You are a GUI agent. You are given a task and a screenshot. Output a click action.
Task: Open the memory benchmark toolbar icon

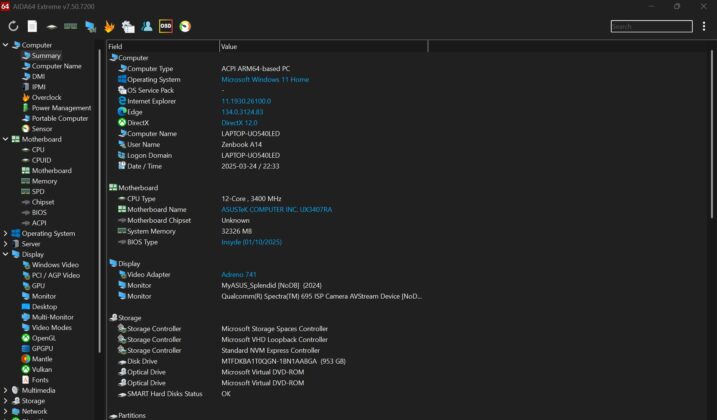pyautogui.click(x=70, y=27)
